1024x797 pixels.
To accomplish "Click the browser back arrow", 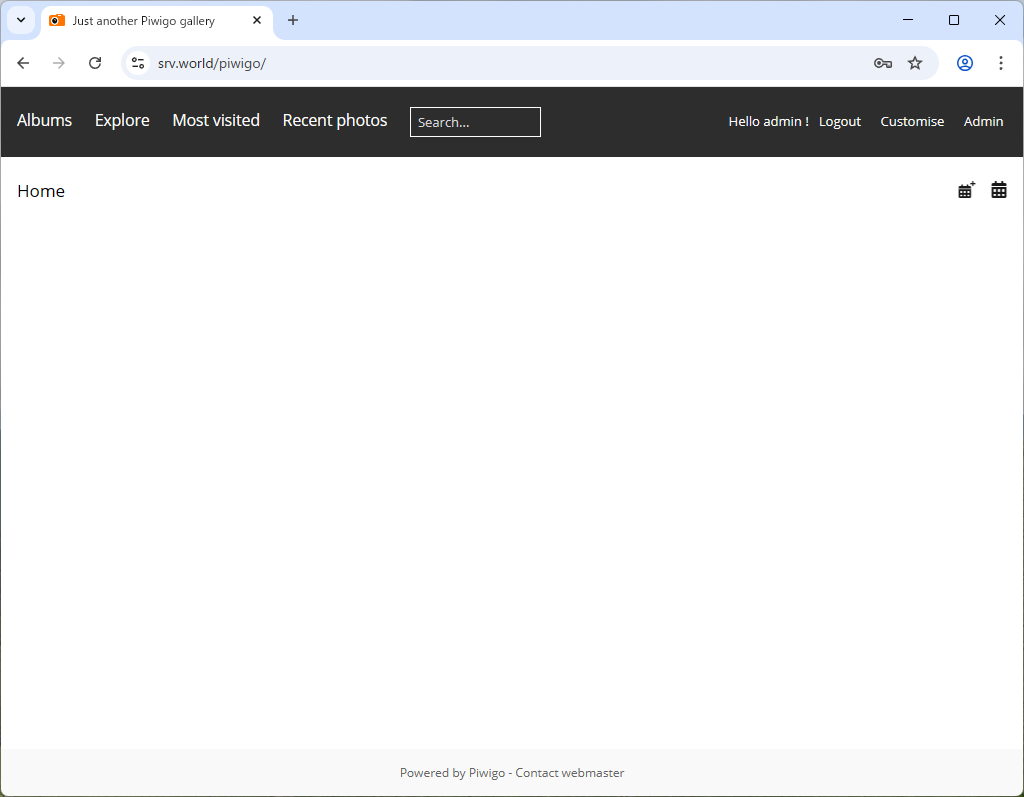I will click(23, 62).
